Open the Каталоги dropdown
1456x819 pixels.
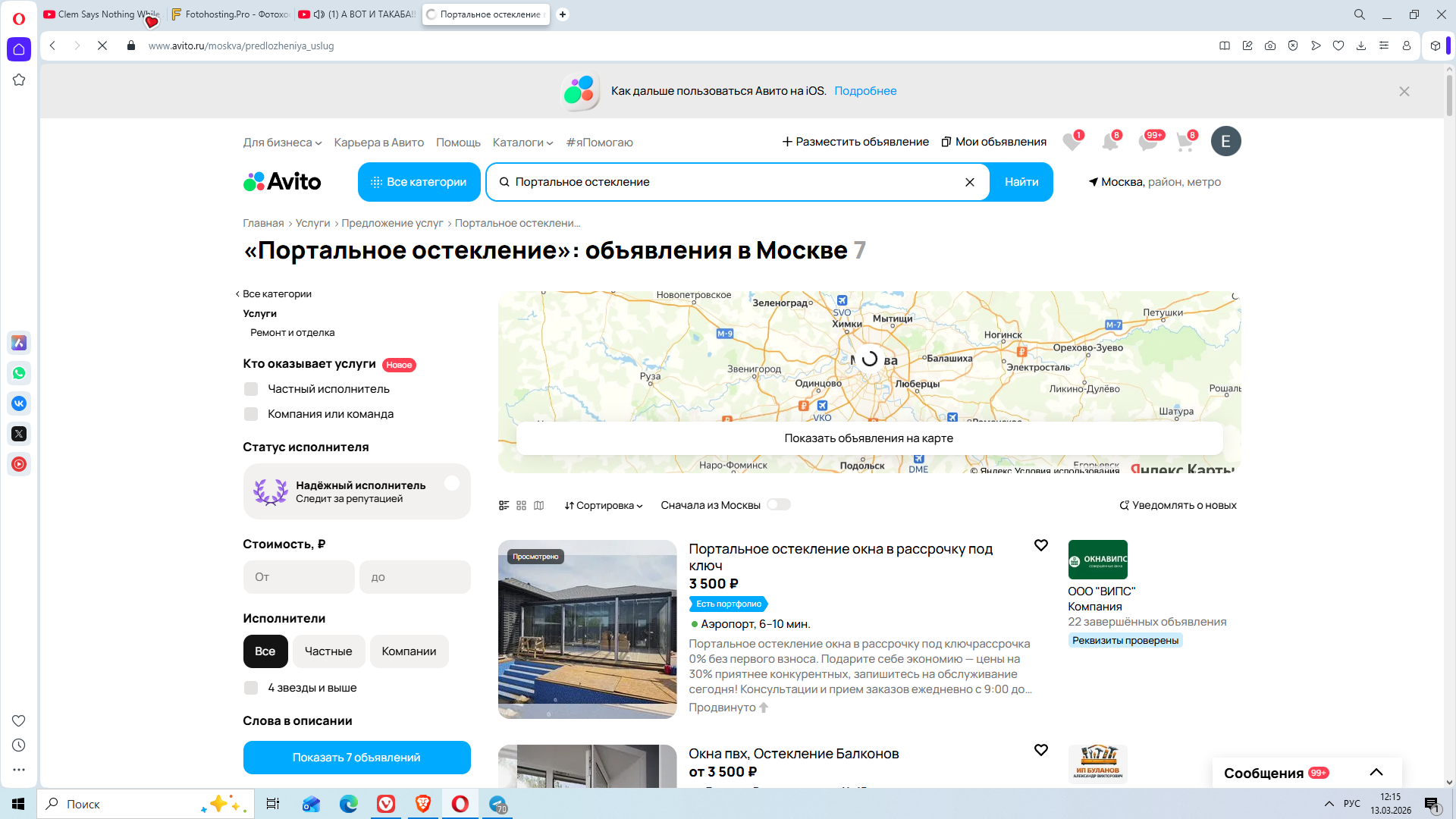(x=522, y=143)
